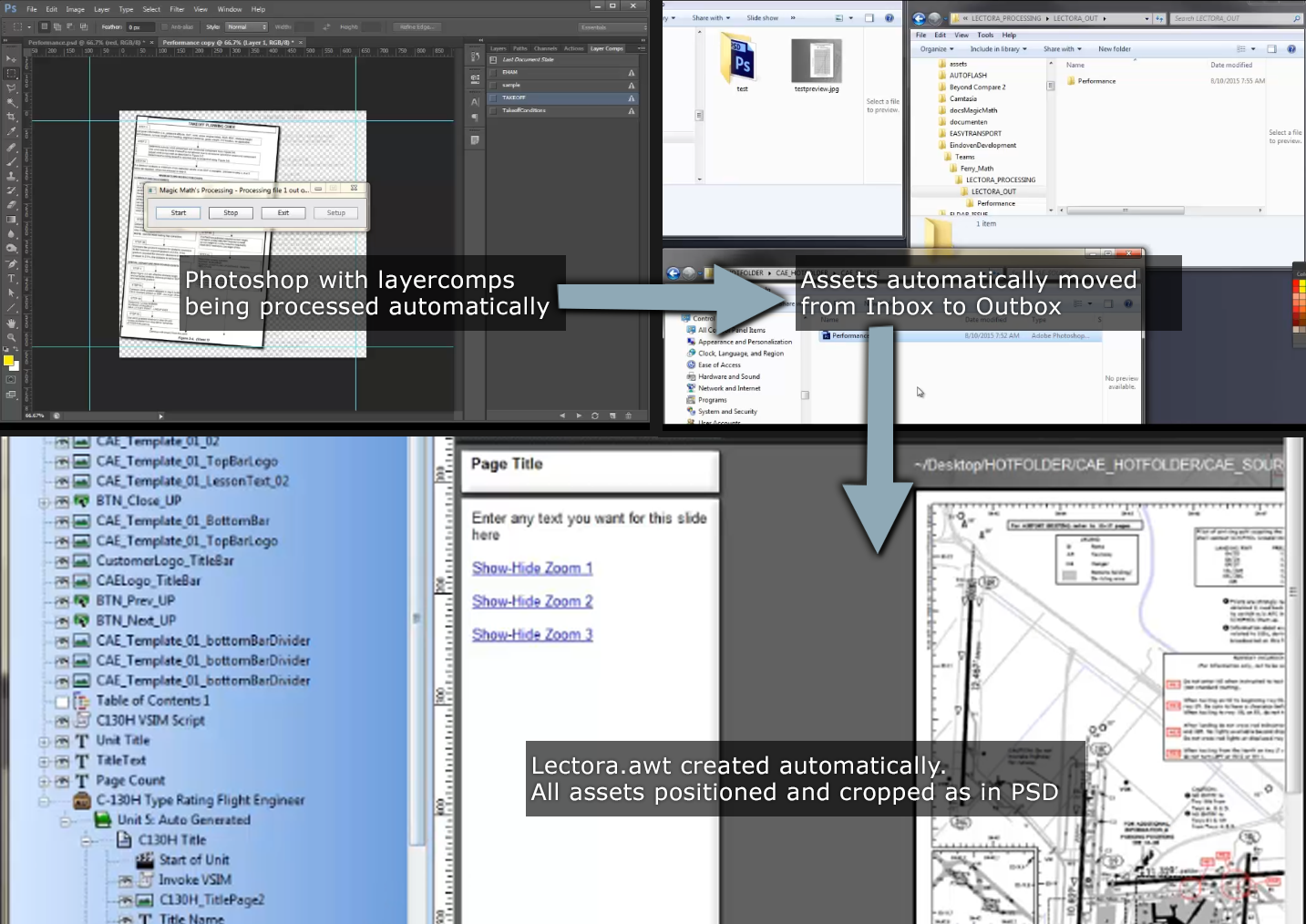The width and height of the screenshot is (1306, 924).
Task: Expand the BTN_Close_UP tree item
Action: pos(44,502)
